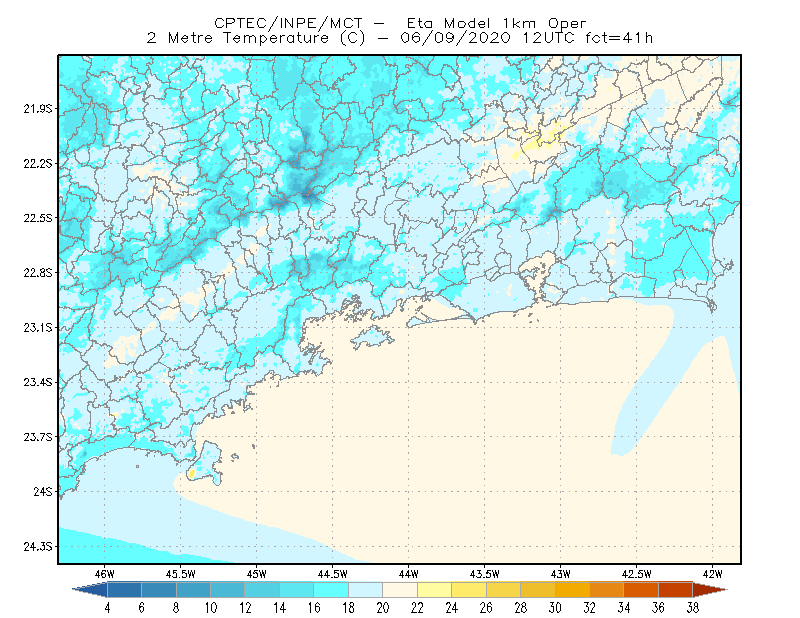The width and height of the screenshot is (800, 618).
Task: Click the 46W longitude axis label
Action: click(105, 574)
